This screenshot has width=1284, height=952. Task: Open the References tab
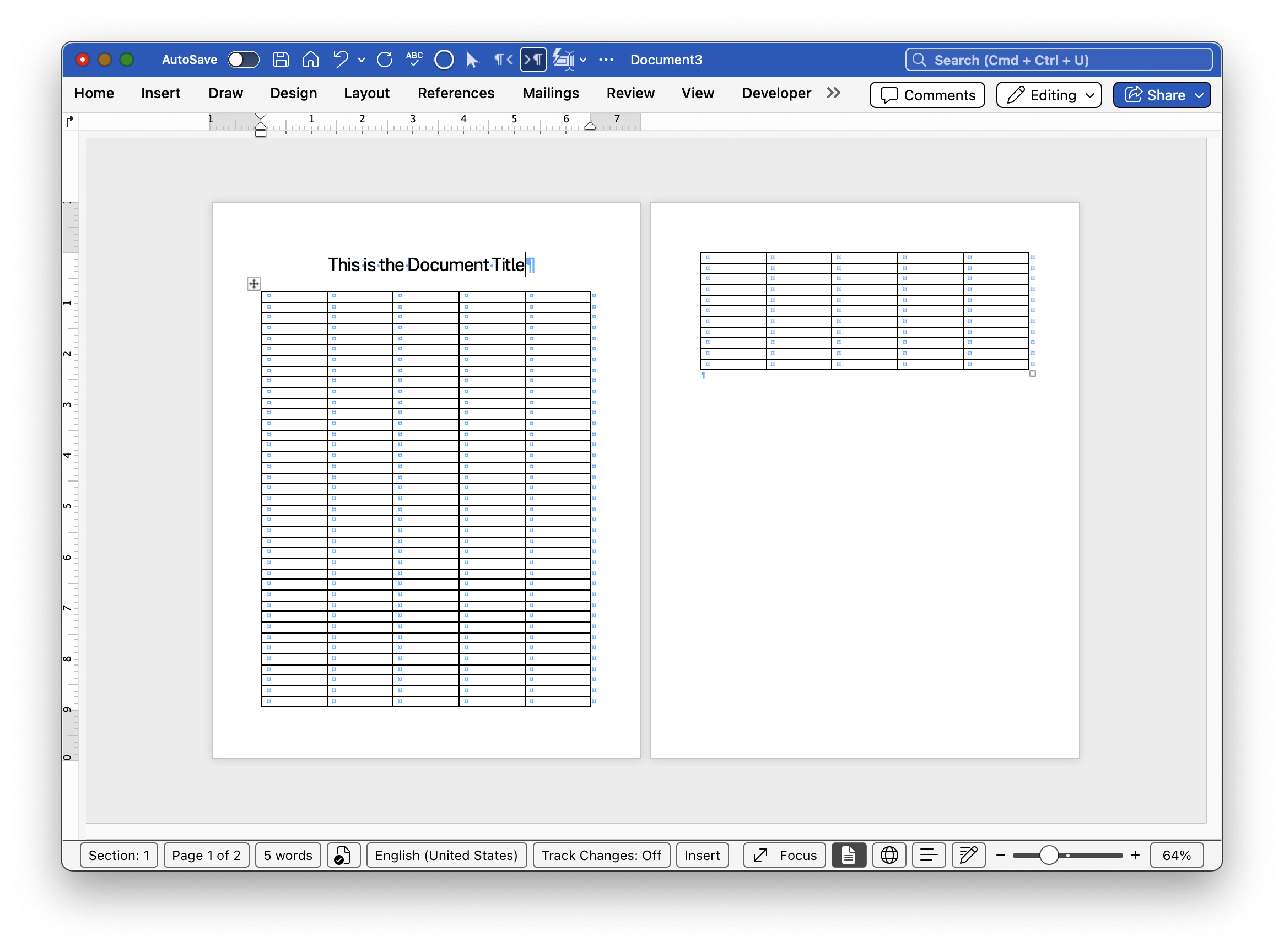click(x=456, y=93)
